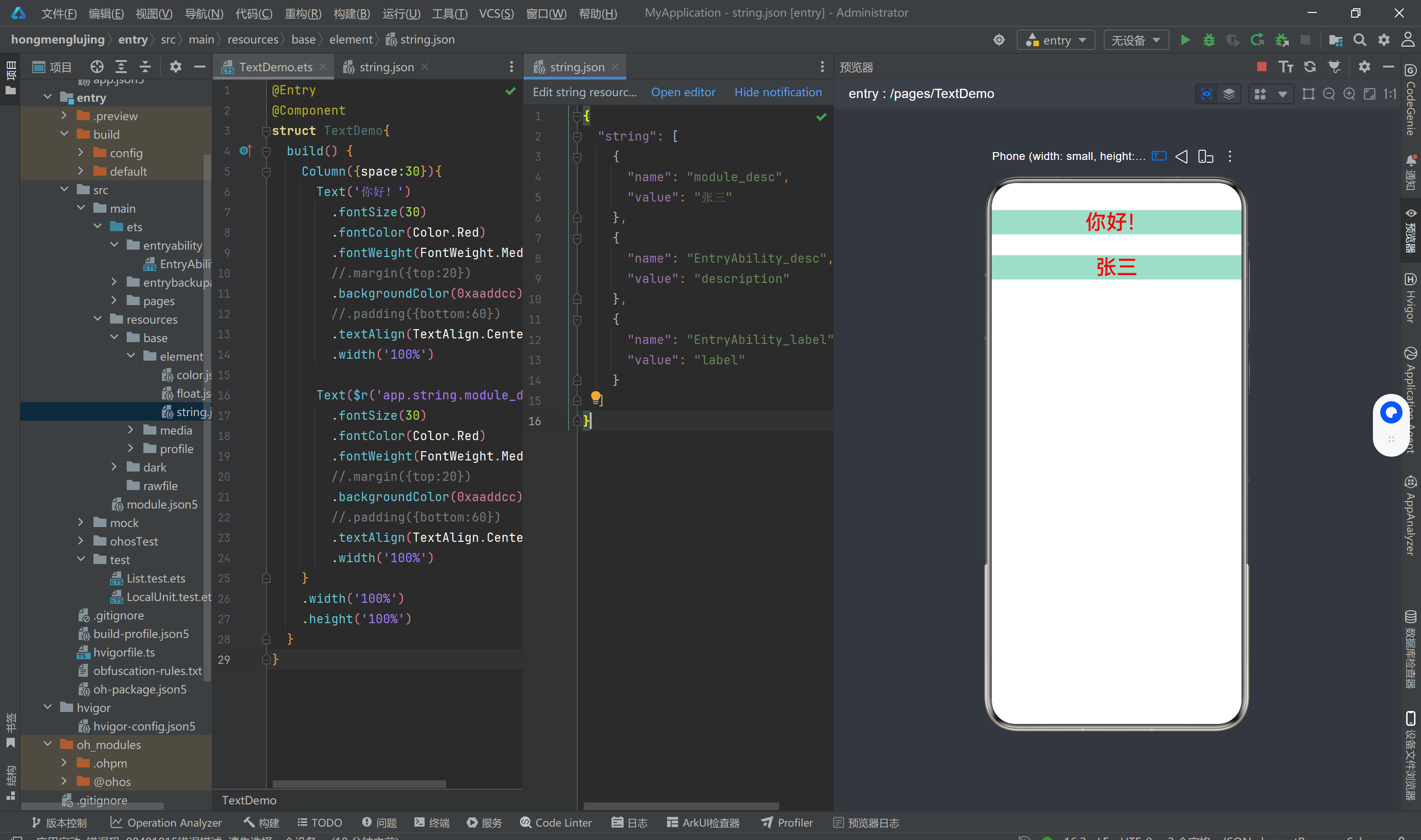Show preview frame bounds icon

(1308, 94)
